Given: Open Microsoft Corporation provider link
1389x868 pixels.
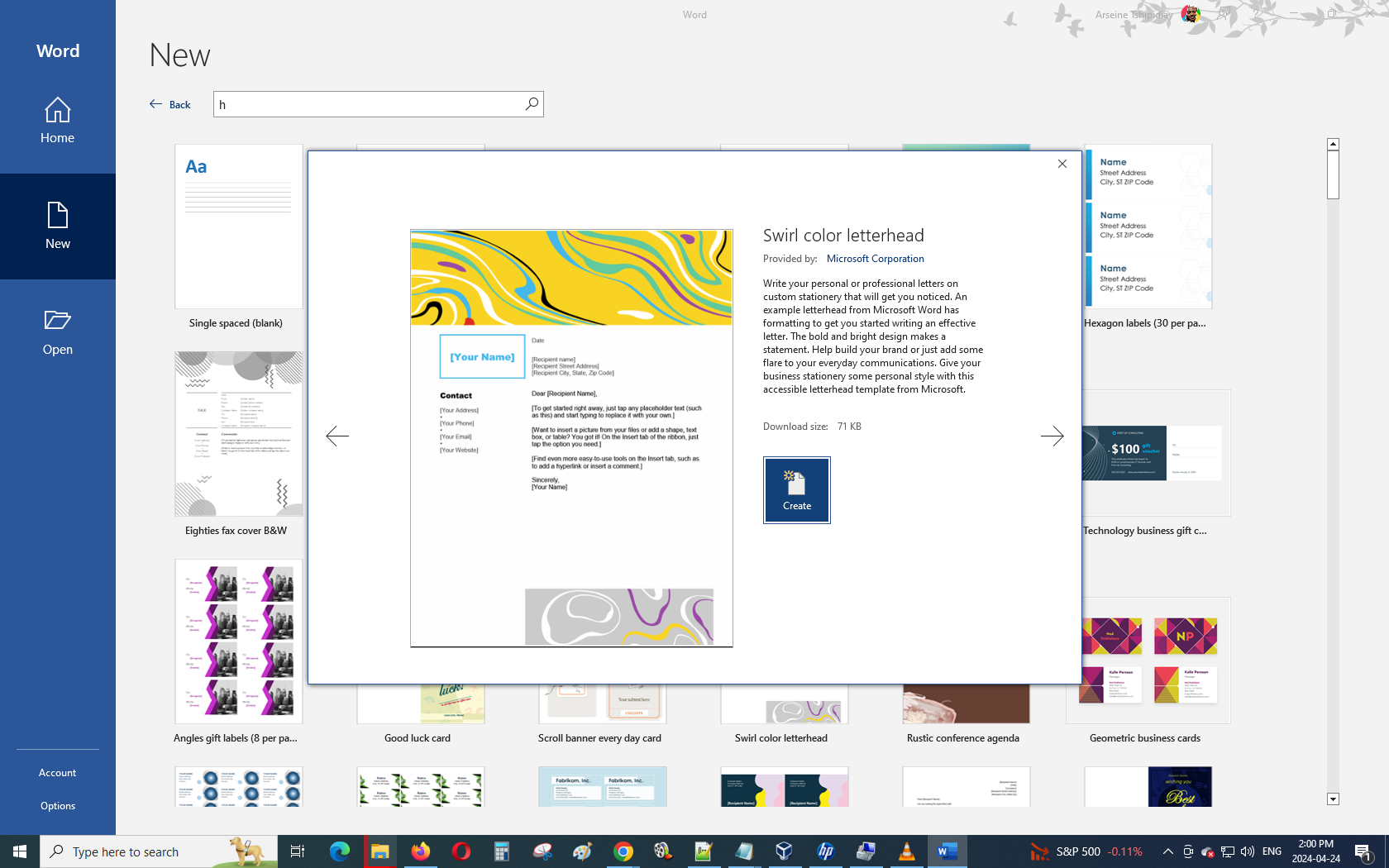Looking at the screenshot, I should (x=875, y=259).
